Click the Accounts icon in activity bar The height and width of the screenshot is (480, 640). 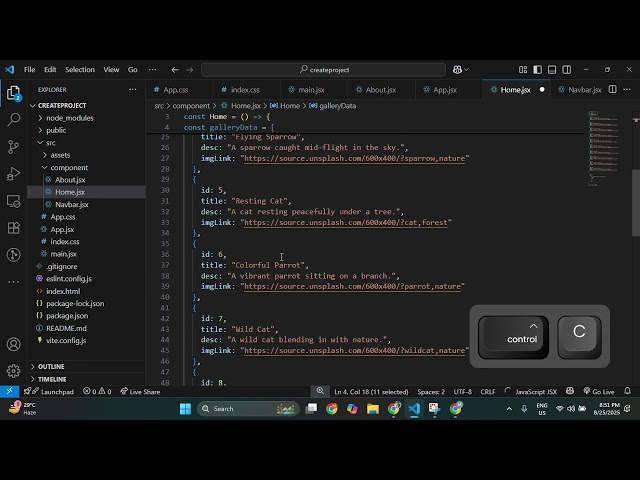(13, 344)
